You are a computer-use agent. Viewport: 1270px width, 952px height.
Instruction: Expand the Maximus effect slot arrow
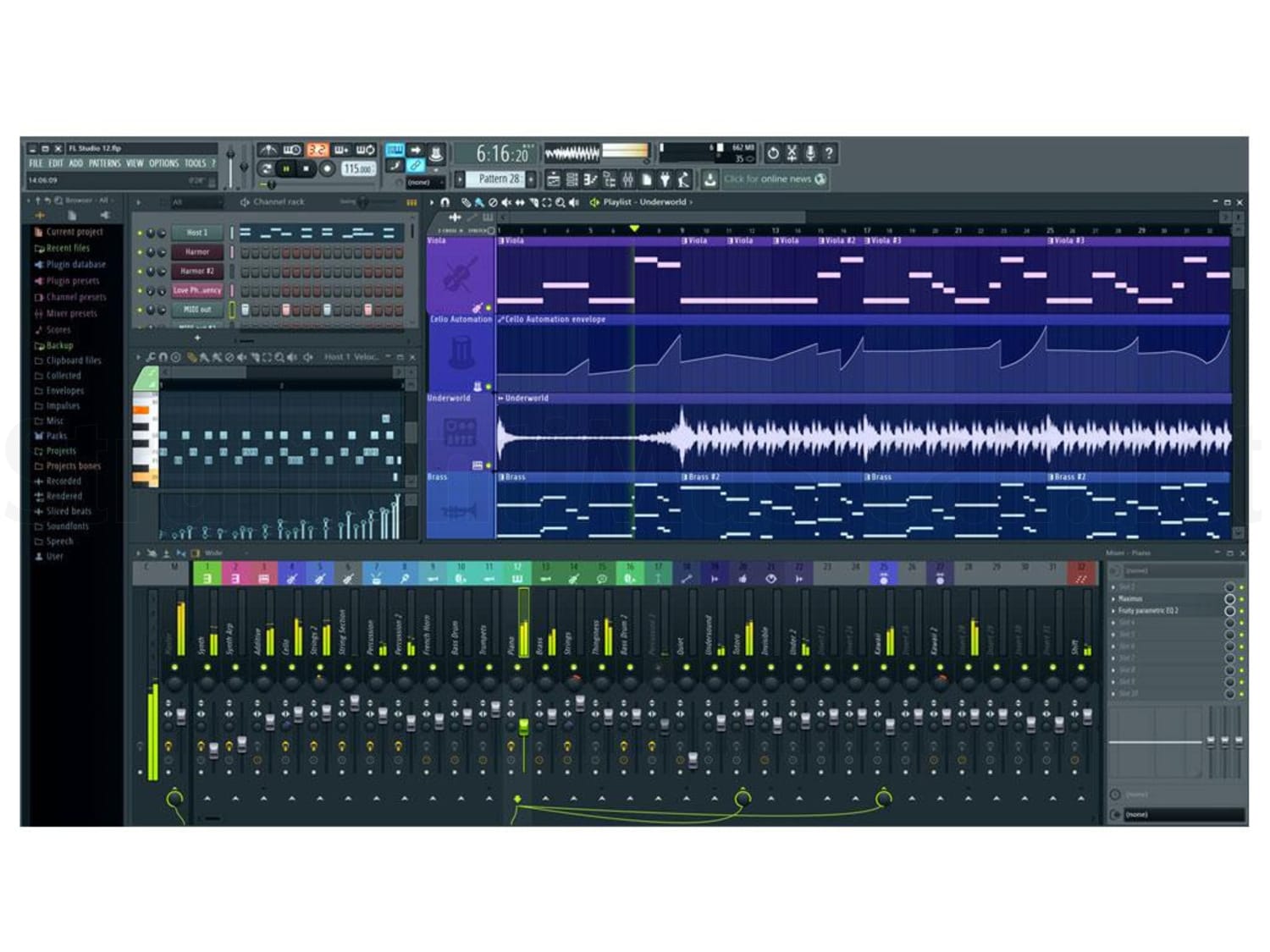pyautogui.click(x=1113, y=598)
